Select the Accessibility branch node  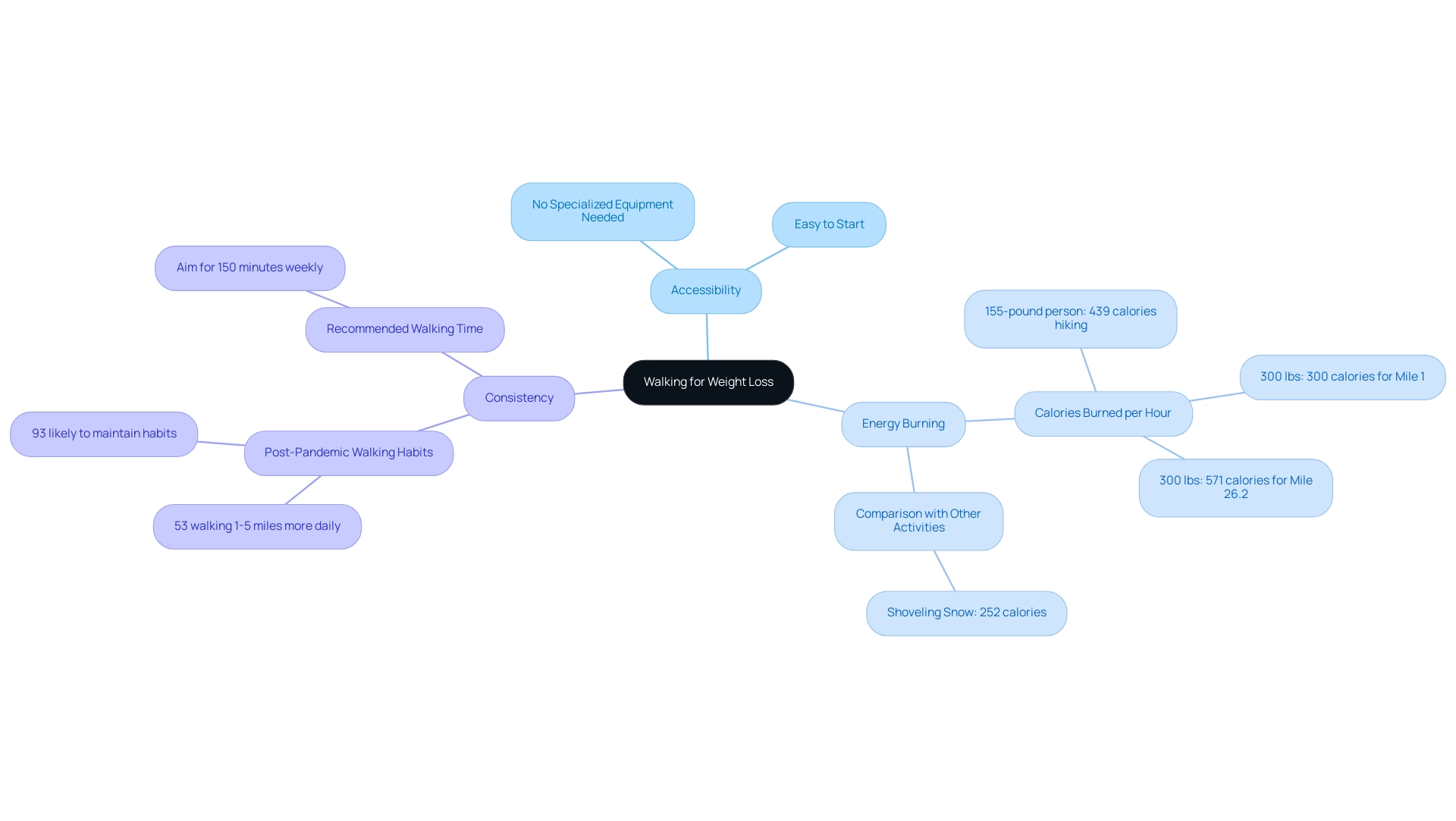[x=705, y=290]
